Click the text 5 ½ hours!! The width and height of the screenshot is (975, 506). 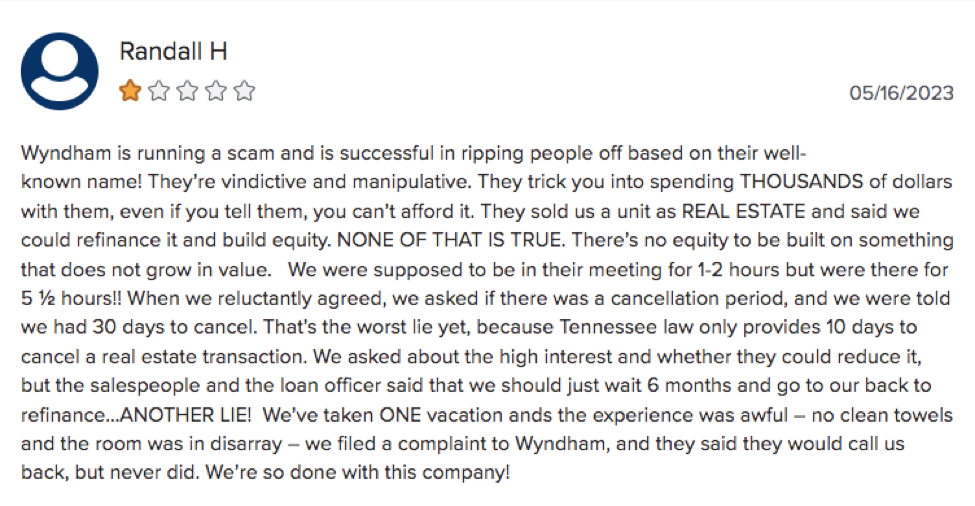[72, 298]
